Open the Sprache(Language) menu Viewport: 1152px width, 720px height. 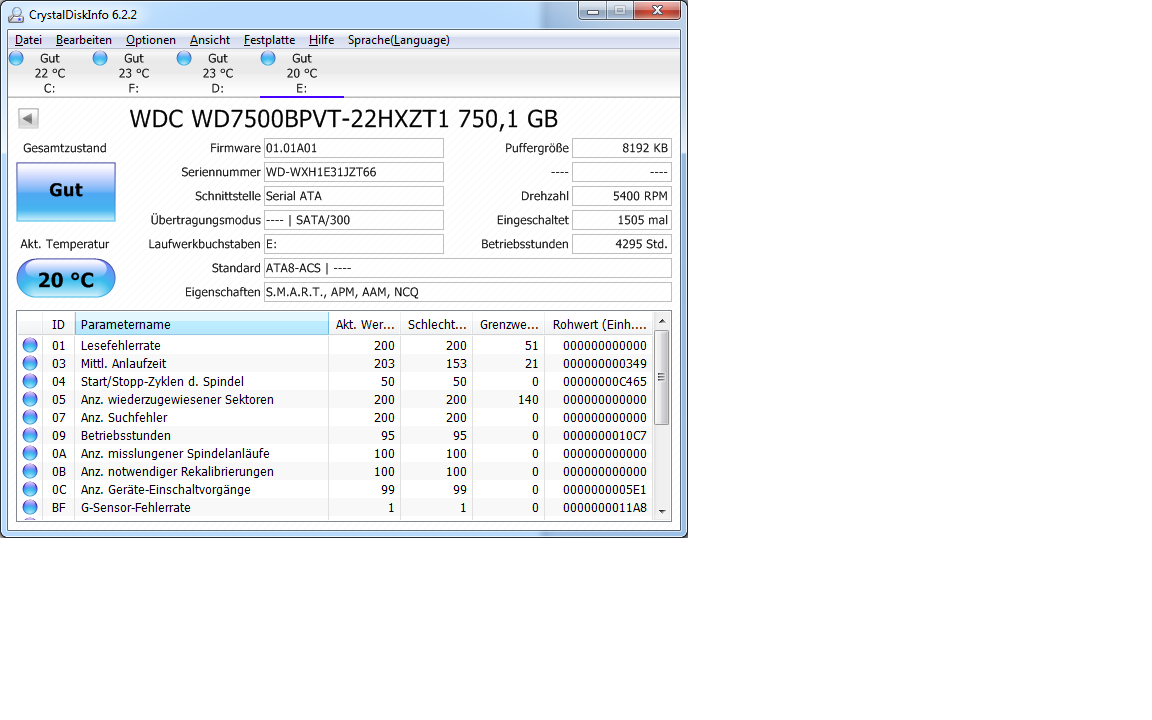[x=398, y=40]
